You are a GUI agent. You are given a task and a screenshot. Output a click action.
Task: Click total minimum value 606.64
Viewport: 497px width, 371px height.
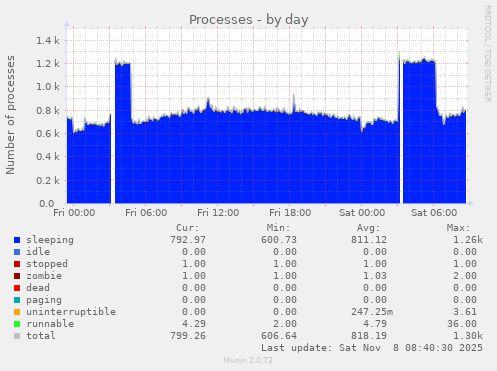click(279, 336)
